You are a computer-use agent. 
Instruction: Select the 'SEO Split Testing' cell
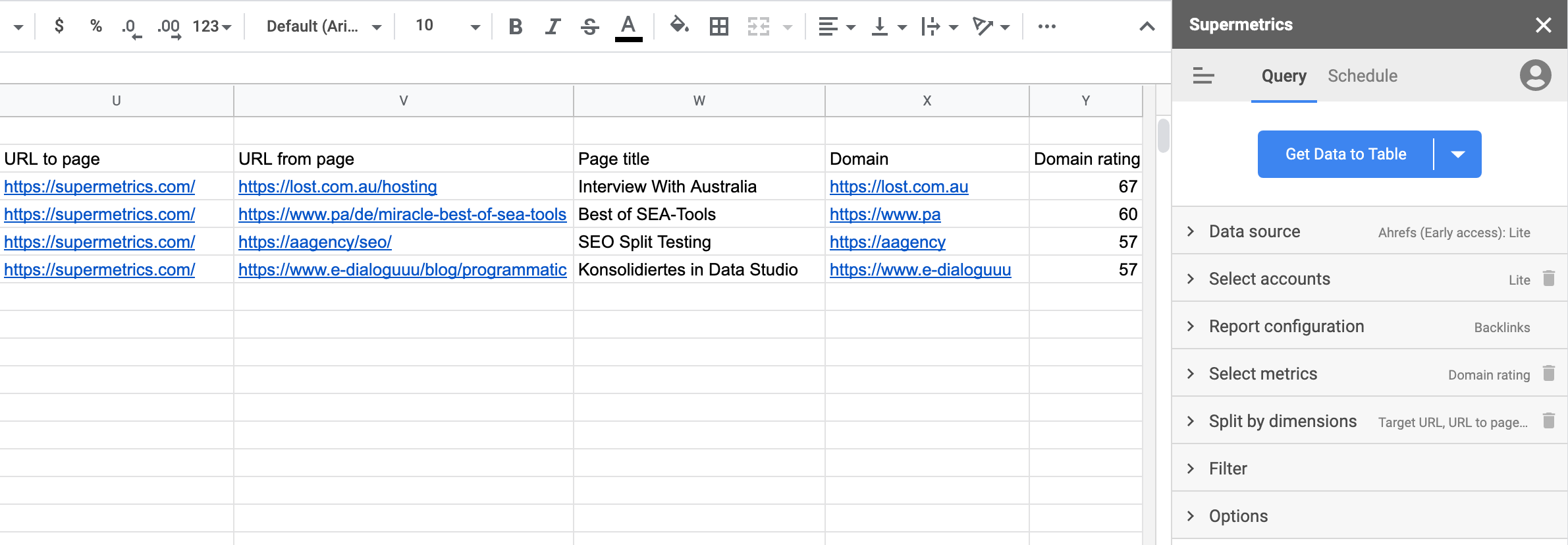click(x=699, y=242)
